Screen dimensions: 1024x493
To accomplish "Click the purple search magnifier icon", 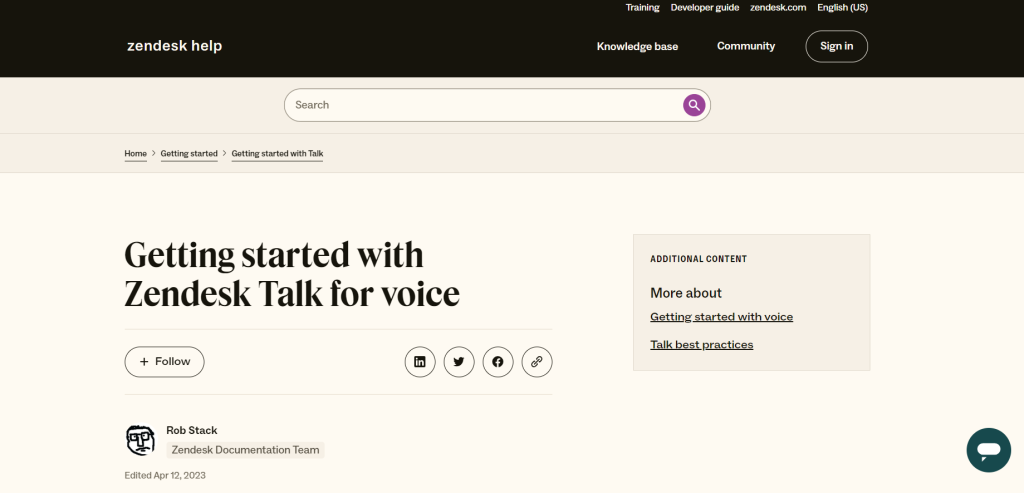I will coord(694,105).
